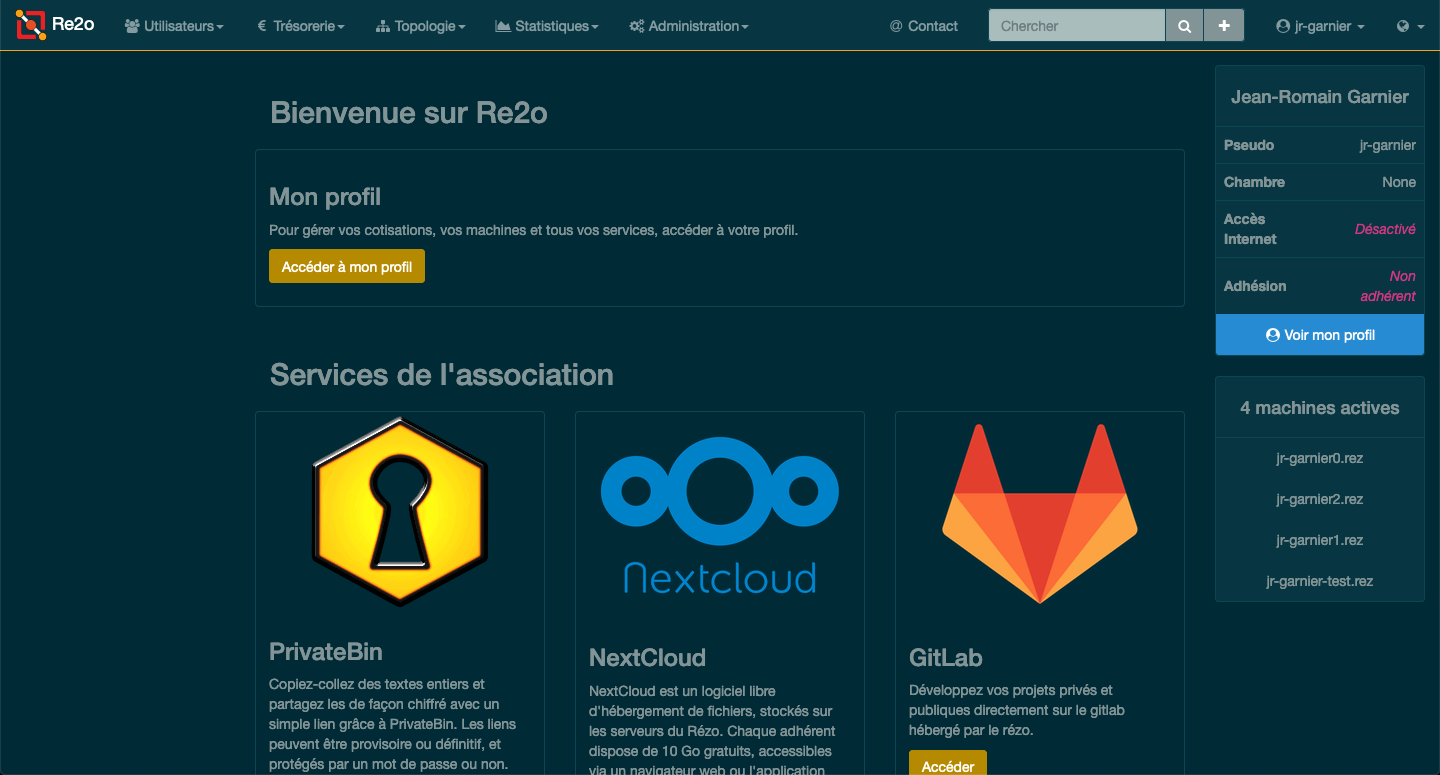Click the Jean-Romain Garnier panel heading
Viewport: 1440px width, 775px height.
(x=1320, y=97)
